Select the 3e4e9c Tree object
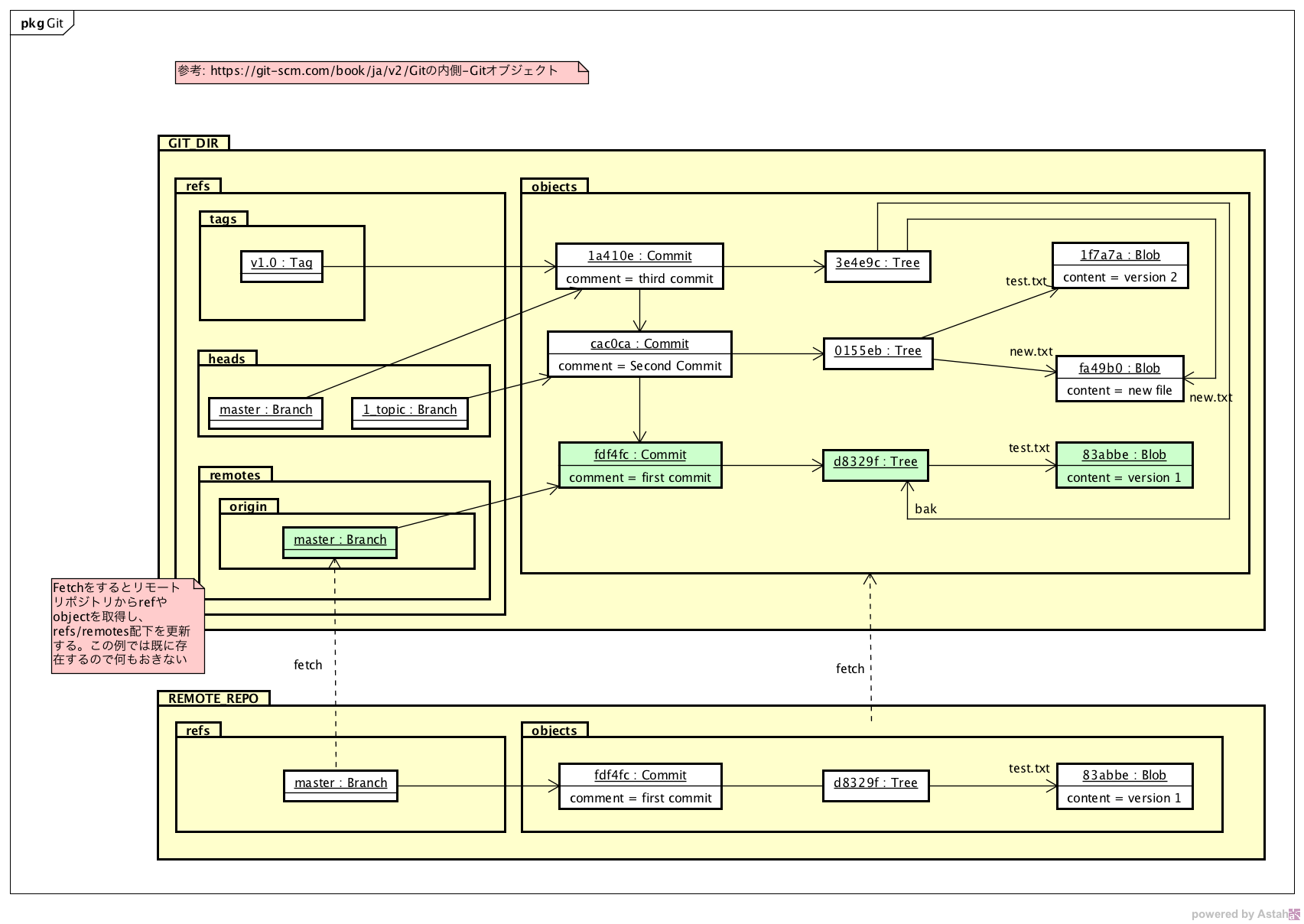1304x924 pixels. pos(877,266)
